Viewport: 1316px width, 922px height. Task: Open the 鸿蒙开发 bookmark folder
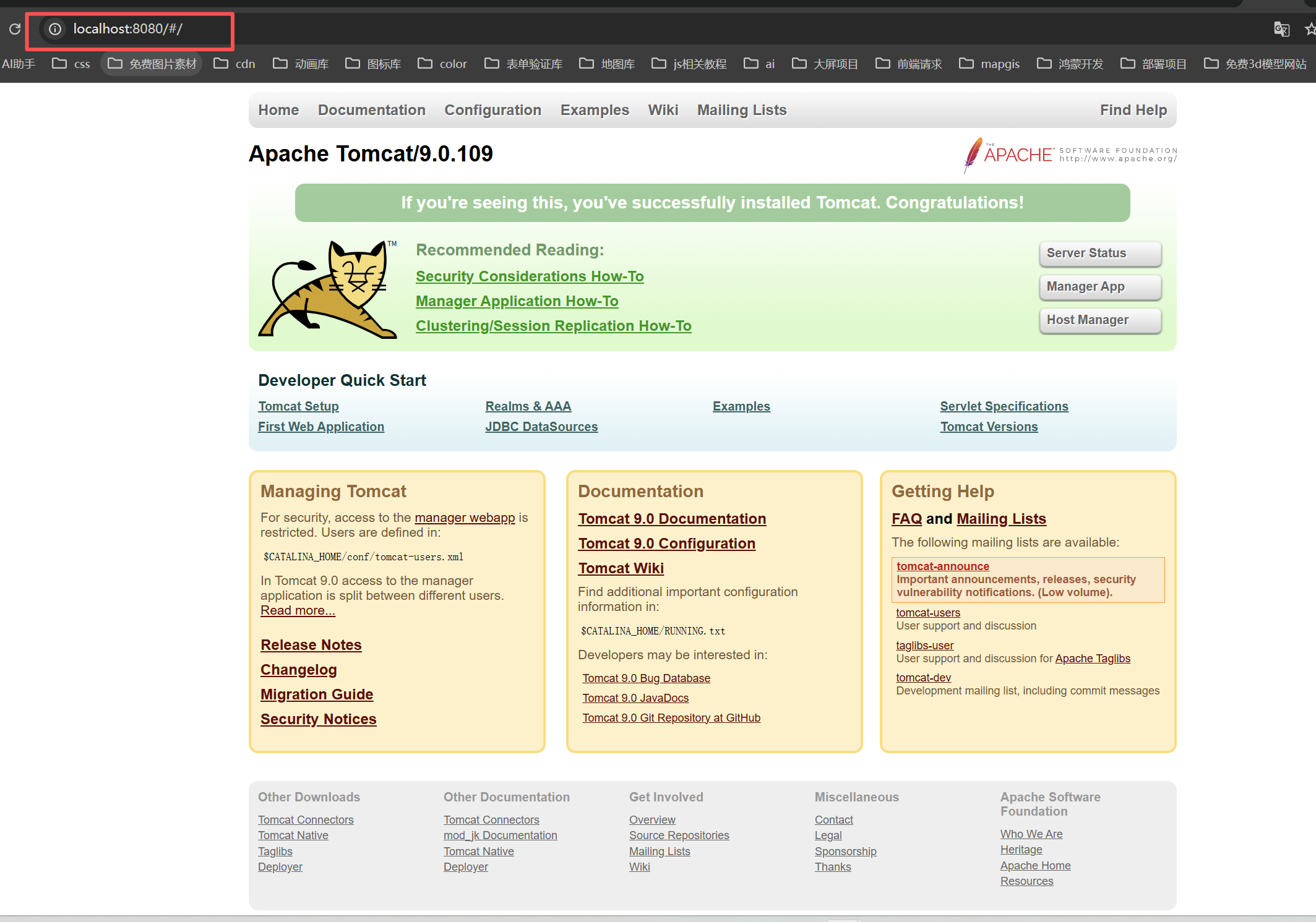1070,64
